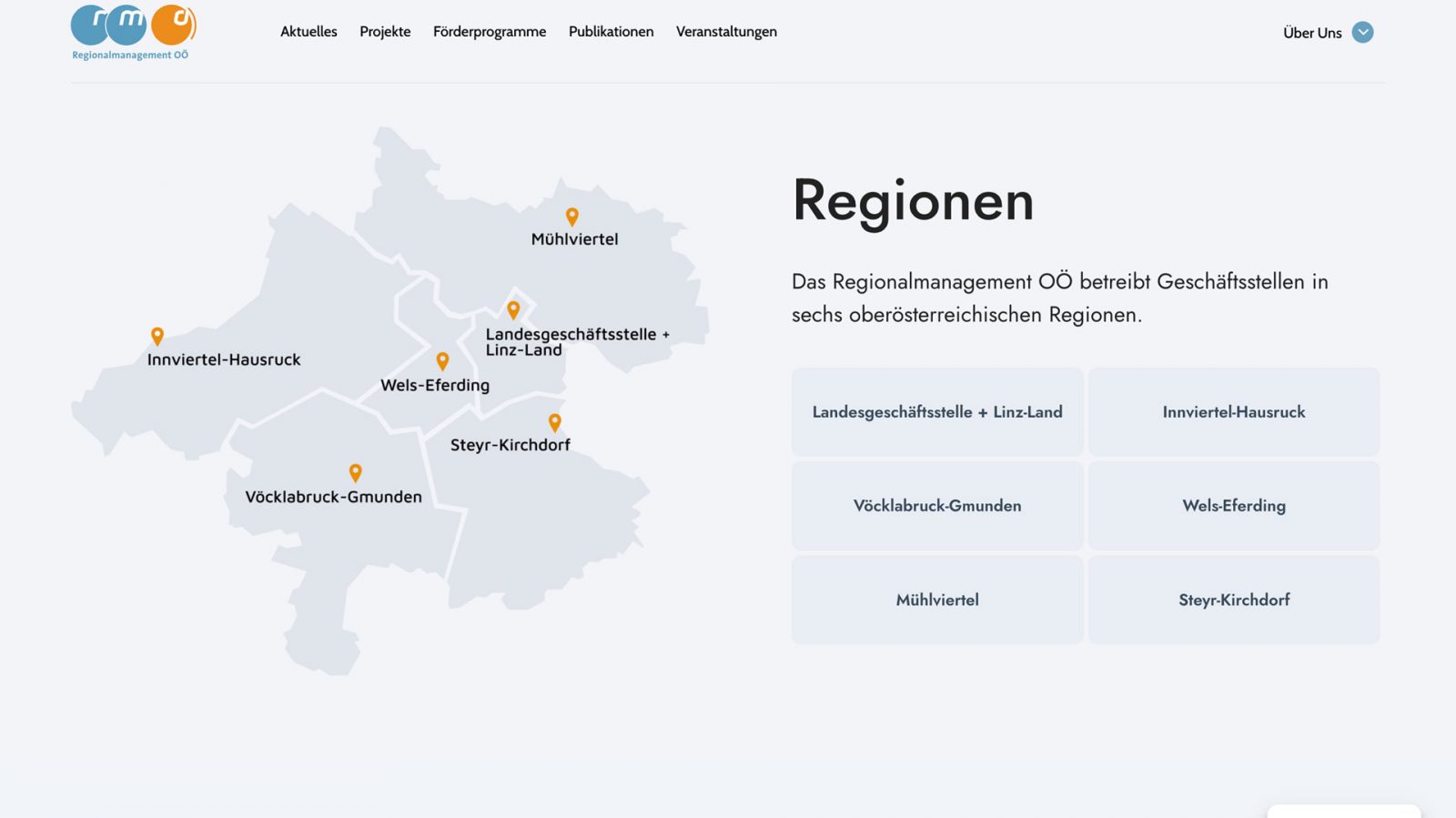Select the Wels-Eferding region button
This screenshot has width=1456, height=818.
point(1234,506)
